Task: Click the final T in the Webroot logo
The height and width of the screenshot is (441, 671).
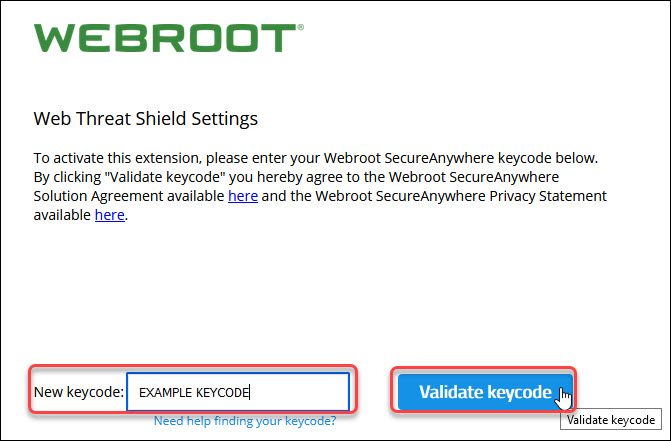Action: click(x=280, y=38)
